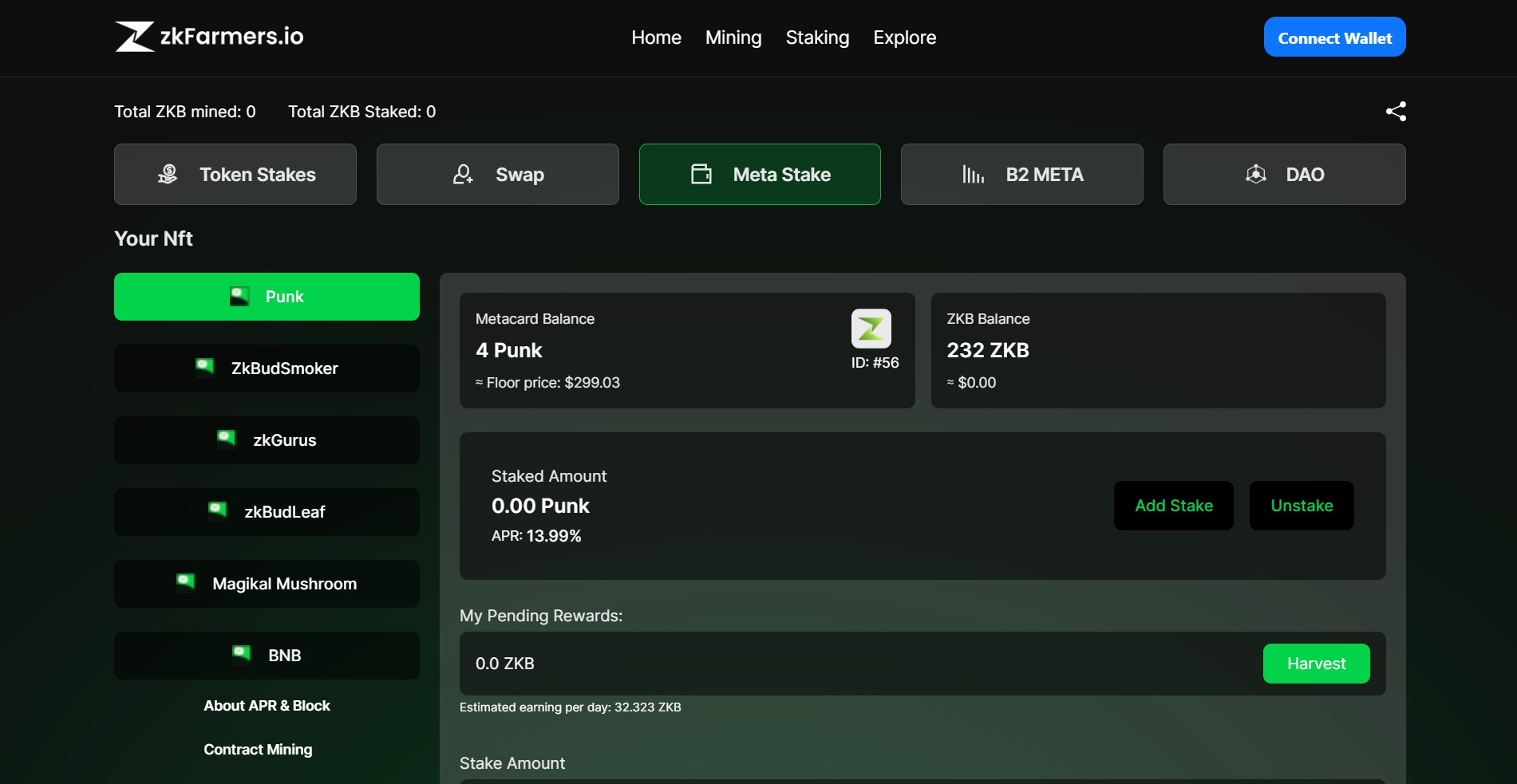Image resolution: width=1517 pixels, height=784 pixels.
Task: Click the zkGurus image icon
Action: point(227,439)
